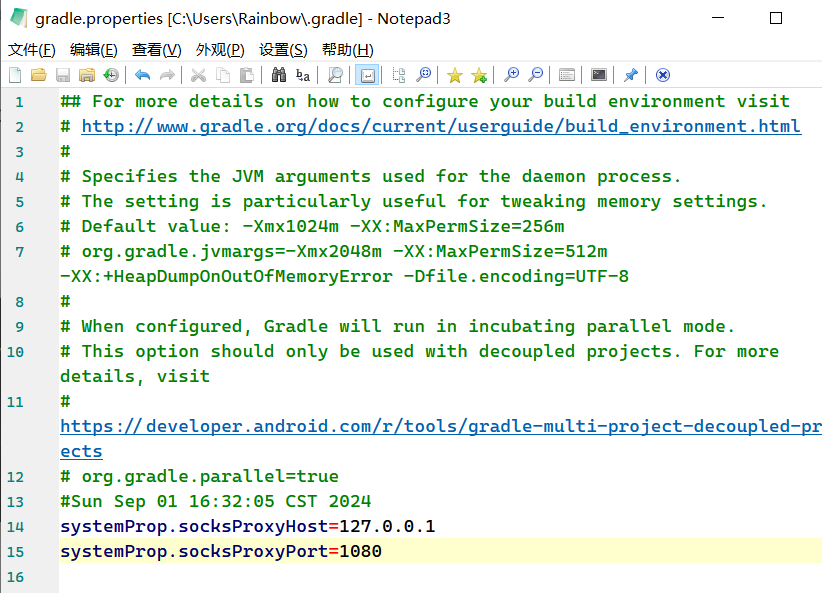The width and height of the screenshot is (822, 593).
Task: Zoom out of the editor text
Action: (535, 75)
